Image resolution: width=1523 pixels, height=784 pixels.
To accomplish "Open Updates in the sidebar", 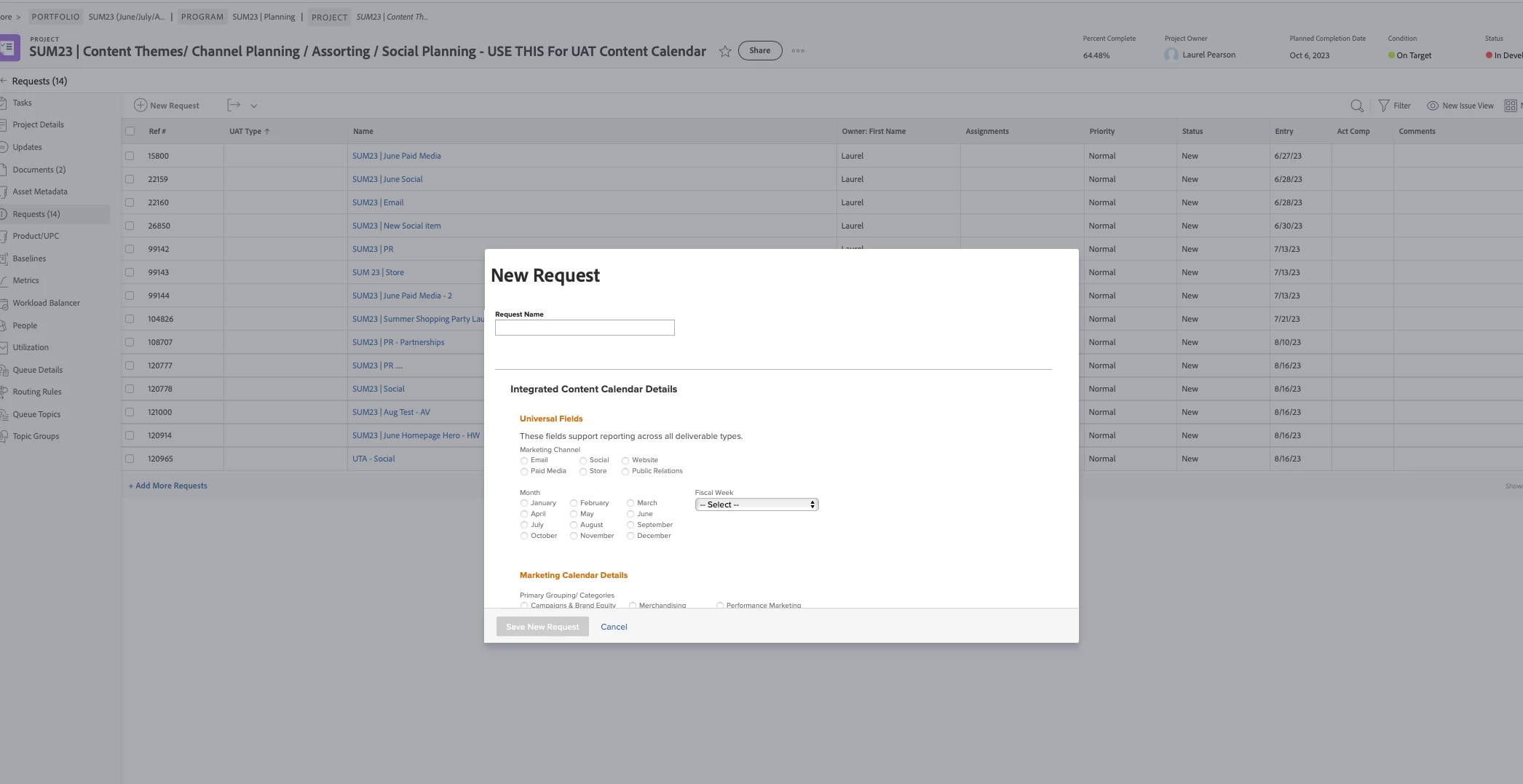I will tap(27, 147).
